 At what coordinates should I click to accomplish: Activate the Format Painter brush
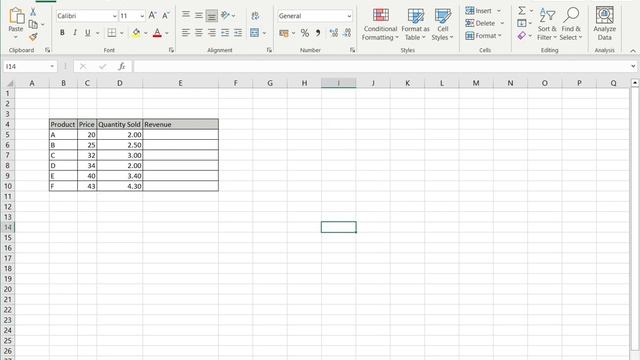pyautogui.click(x=33, y=37)
